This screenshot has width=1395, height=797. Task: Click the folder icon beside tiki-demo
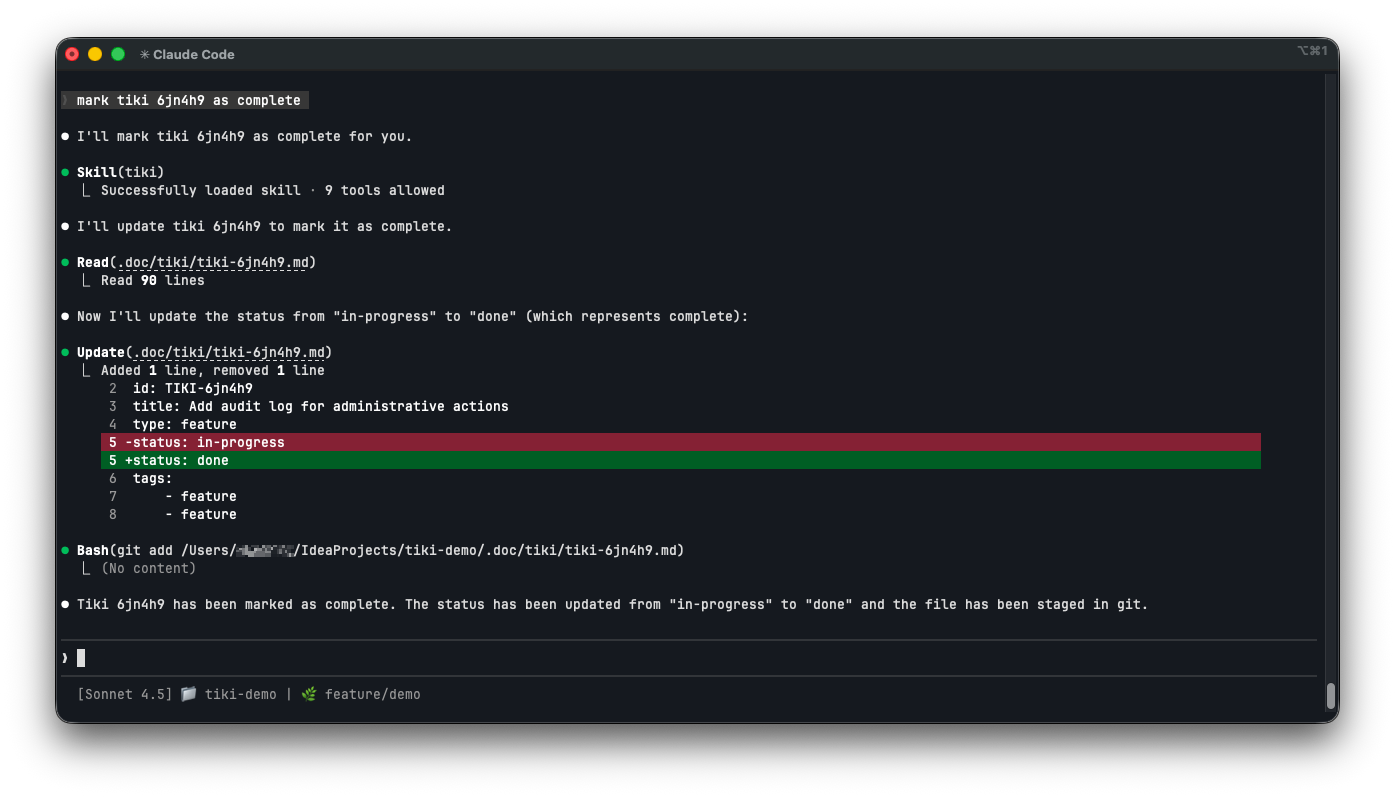coord(189,694)
